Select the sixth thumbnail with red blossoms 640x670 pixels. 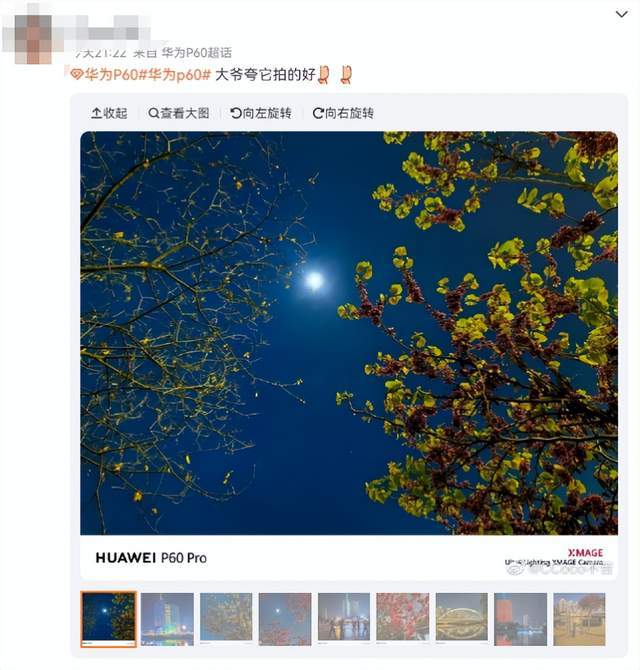(402, 619)
